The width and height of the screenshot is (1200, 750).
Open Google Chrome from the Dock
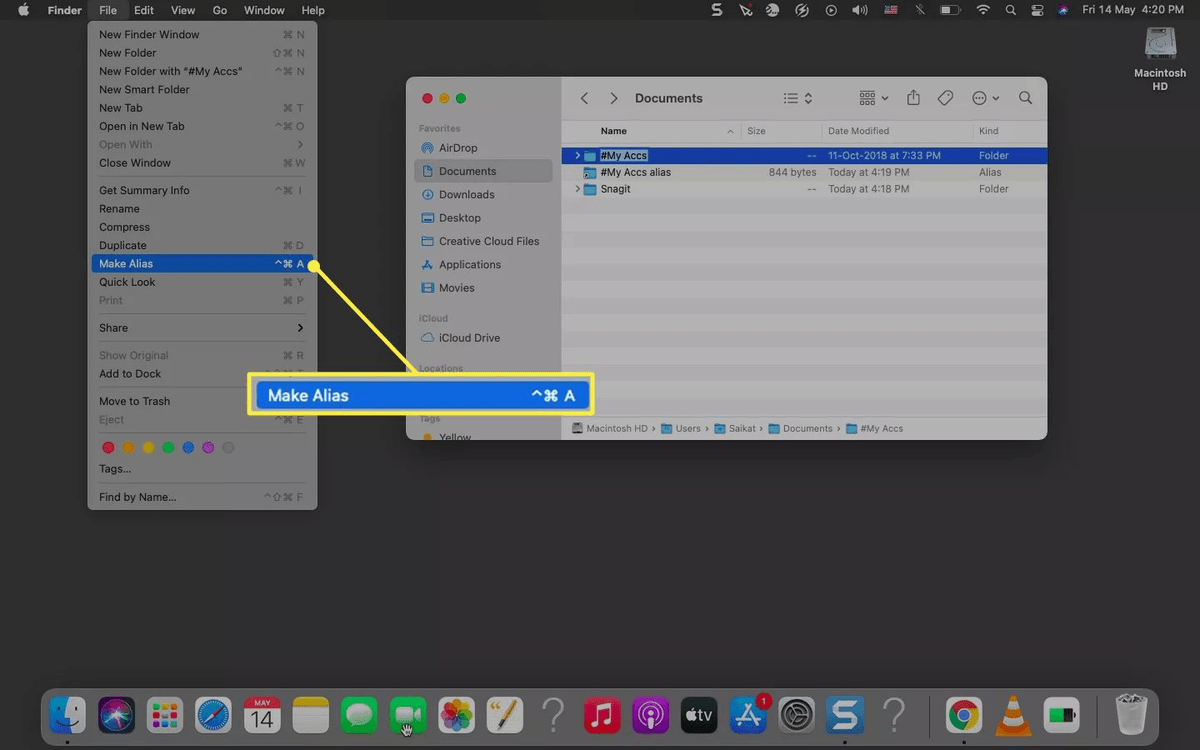(x=963, y=715)
